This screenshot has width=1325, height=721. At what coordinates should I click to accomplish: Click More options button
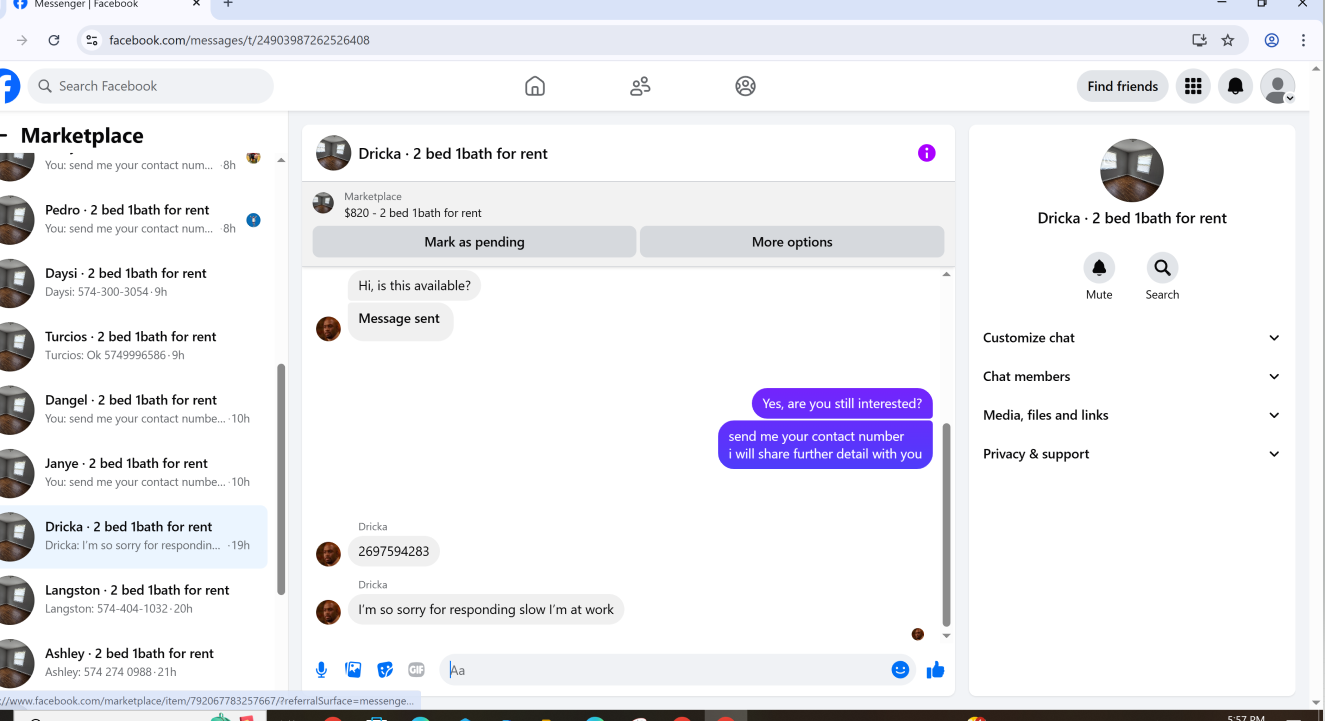(792, 242)
